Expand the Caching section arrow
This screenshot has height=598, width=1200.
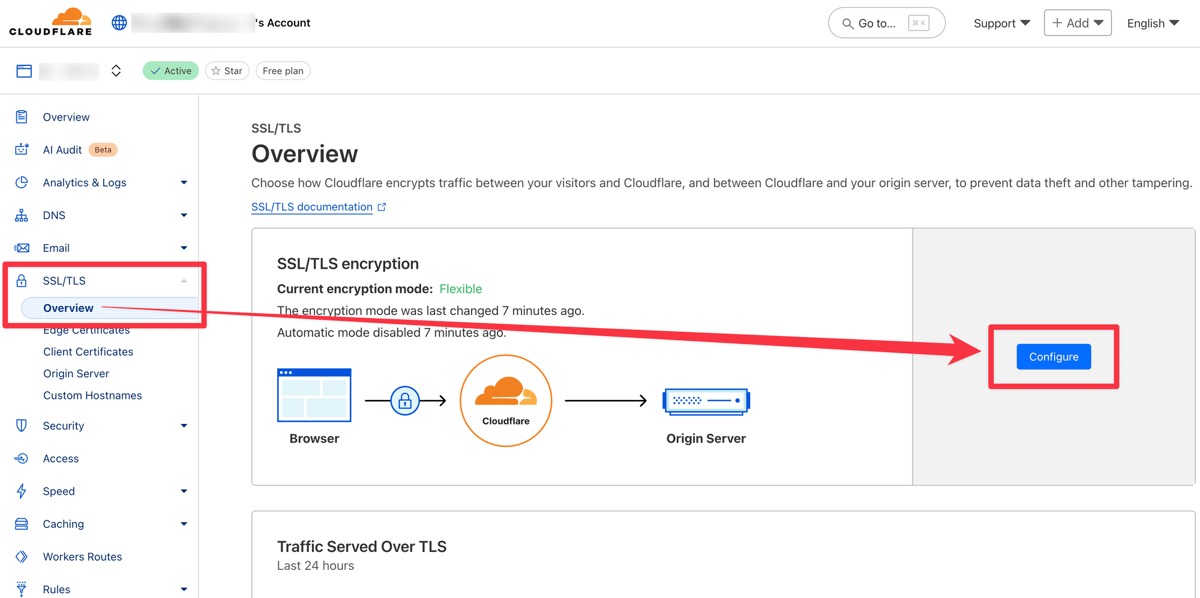point(184,524)
